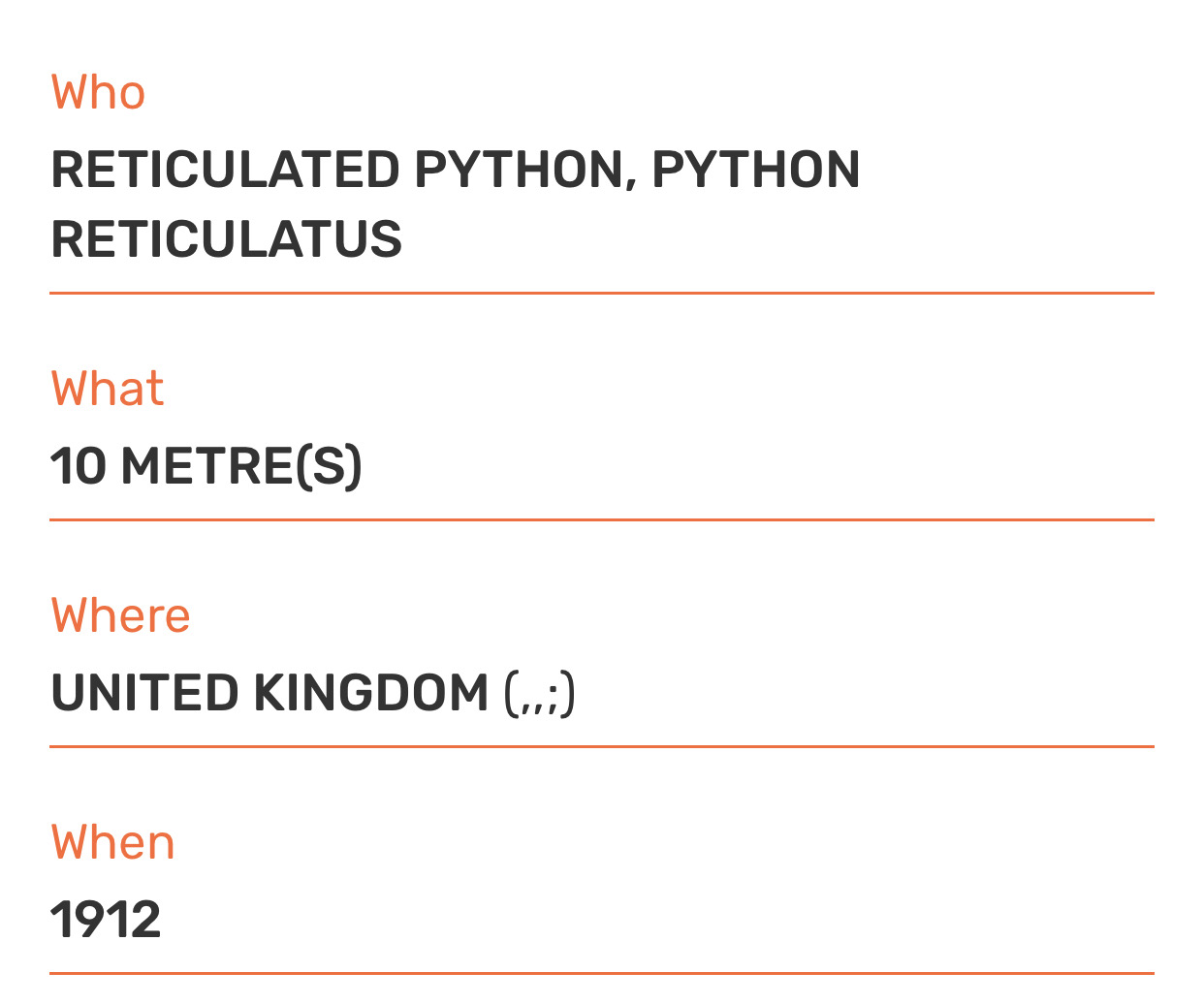Click the second 'PYTHON' ending the first line
Image resolution: width=1204 pixels, height=1004 pixels.
pyautogui.click(x=755, y=170)
